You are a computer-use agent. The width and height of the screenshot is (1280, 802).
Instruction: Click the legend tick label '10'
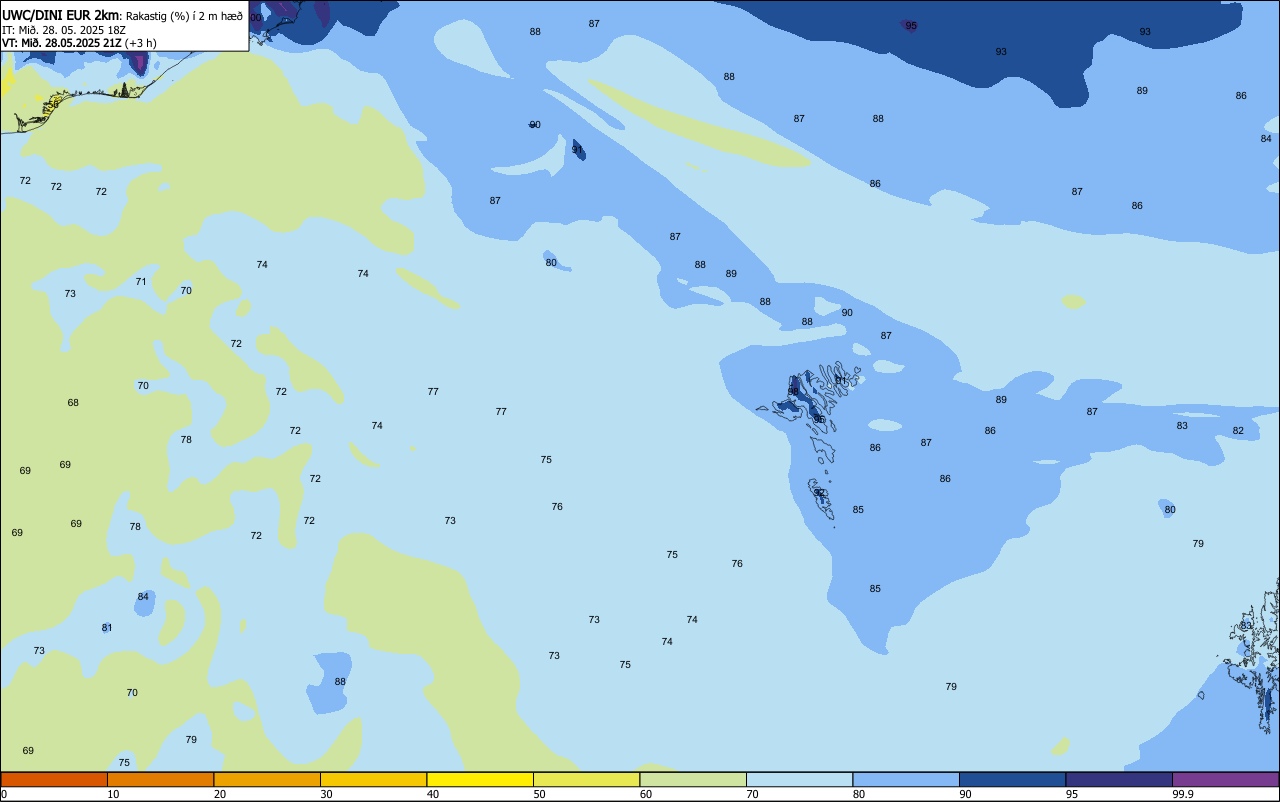(x=113, y=794)
